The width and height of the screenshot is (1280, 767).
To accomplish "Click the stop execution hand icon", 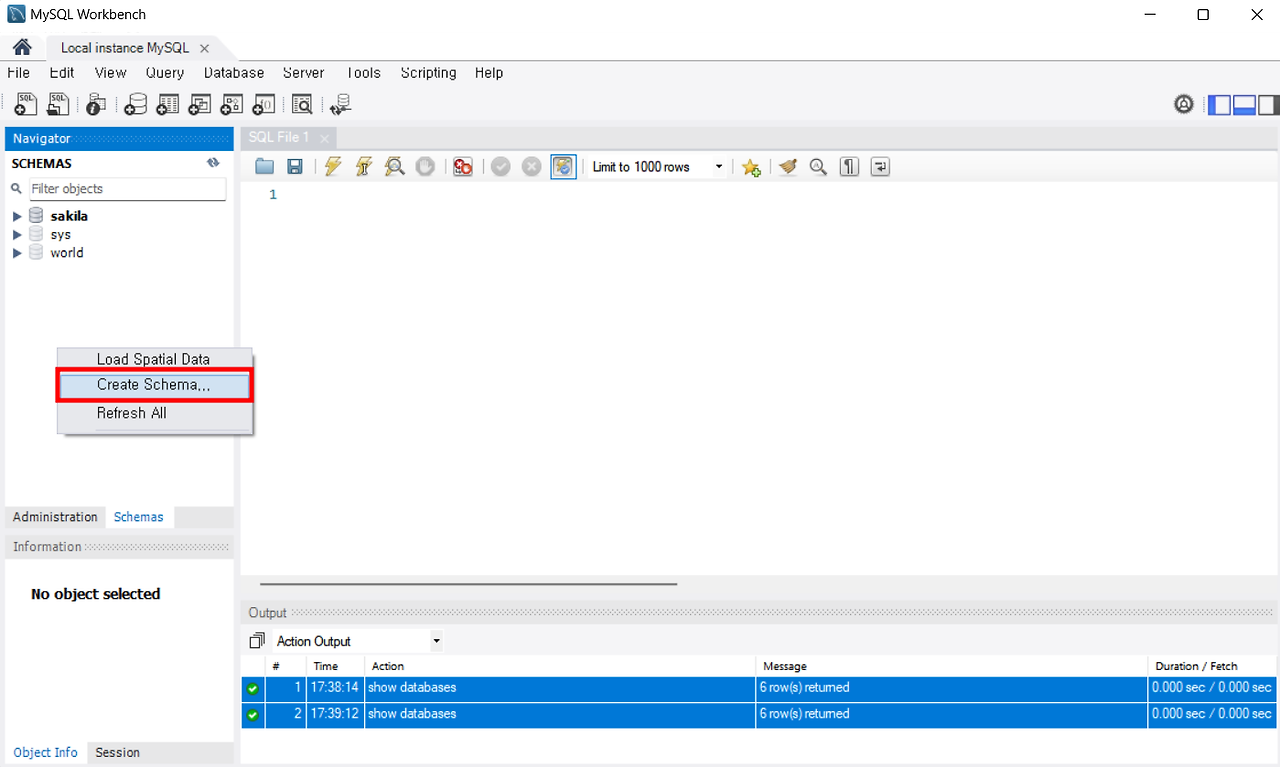I will click(426, 167).
